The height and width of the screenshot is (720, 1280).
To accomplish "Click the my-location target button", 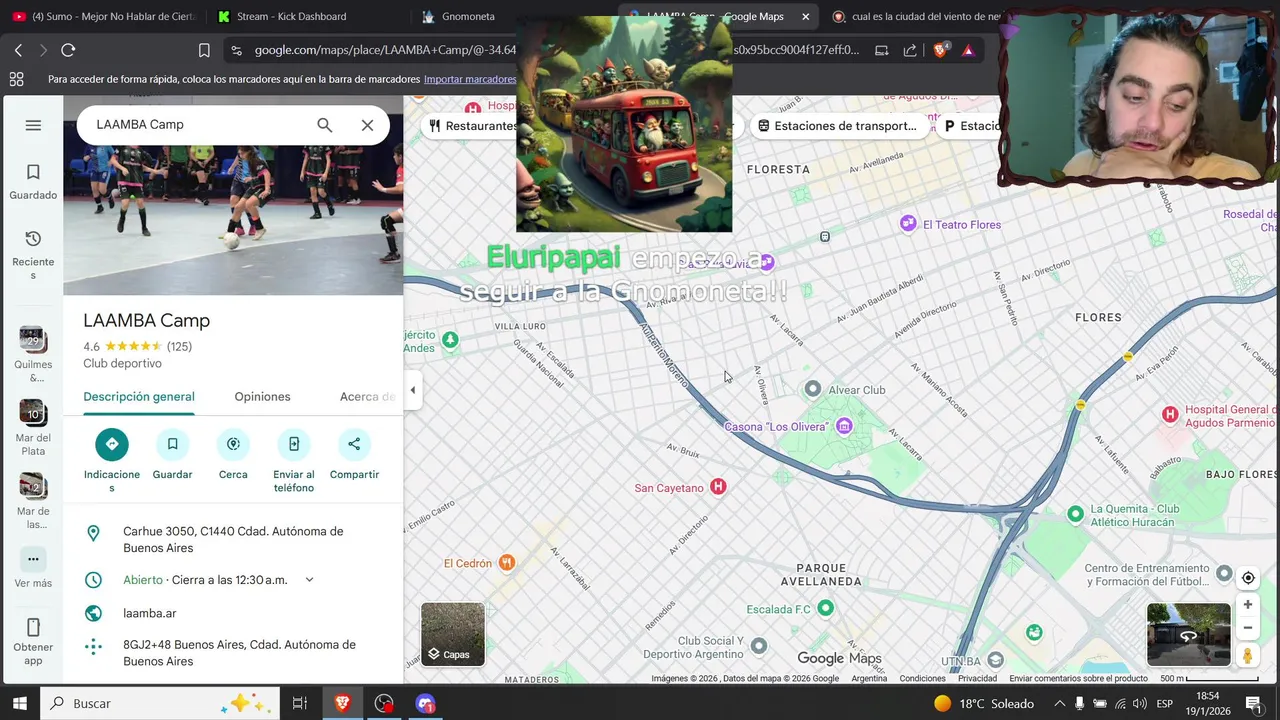I will click(x=1248, y=578).
